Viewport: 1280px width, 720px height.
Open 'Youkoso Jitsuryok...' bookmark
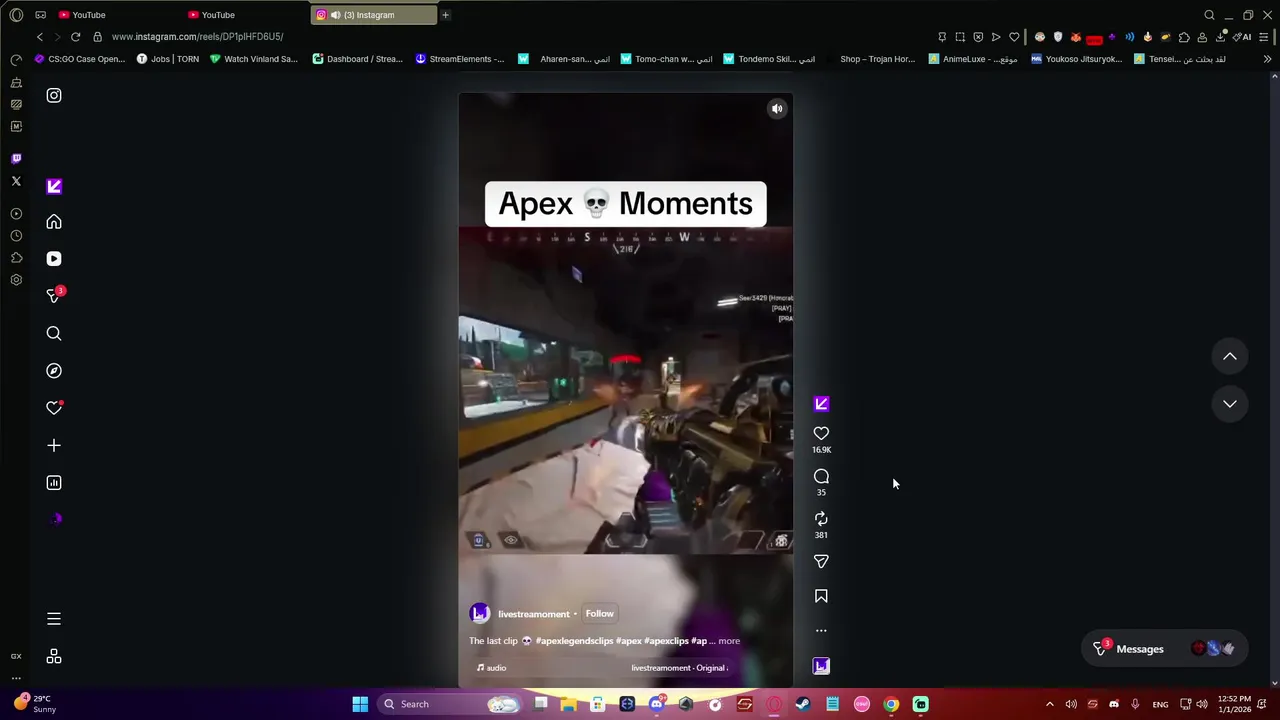tap(1077, 59)
